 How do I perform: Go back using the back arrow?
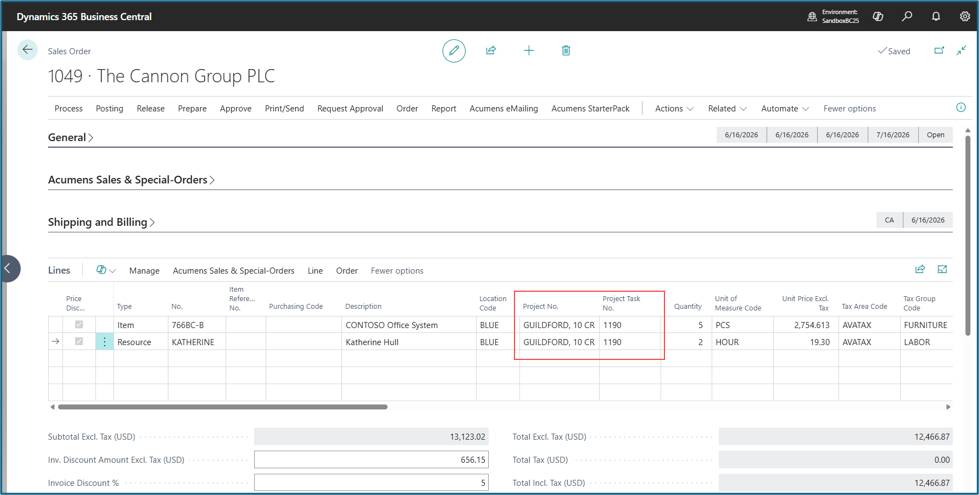(27, 49)
